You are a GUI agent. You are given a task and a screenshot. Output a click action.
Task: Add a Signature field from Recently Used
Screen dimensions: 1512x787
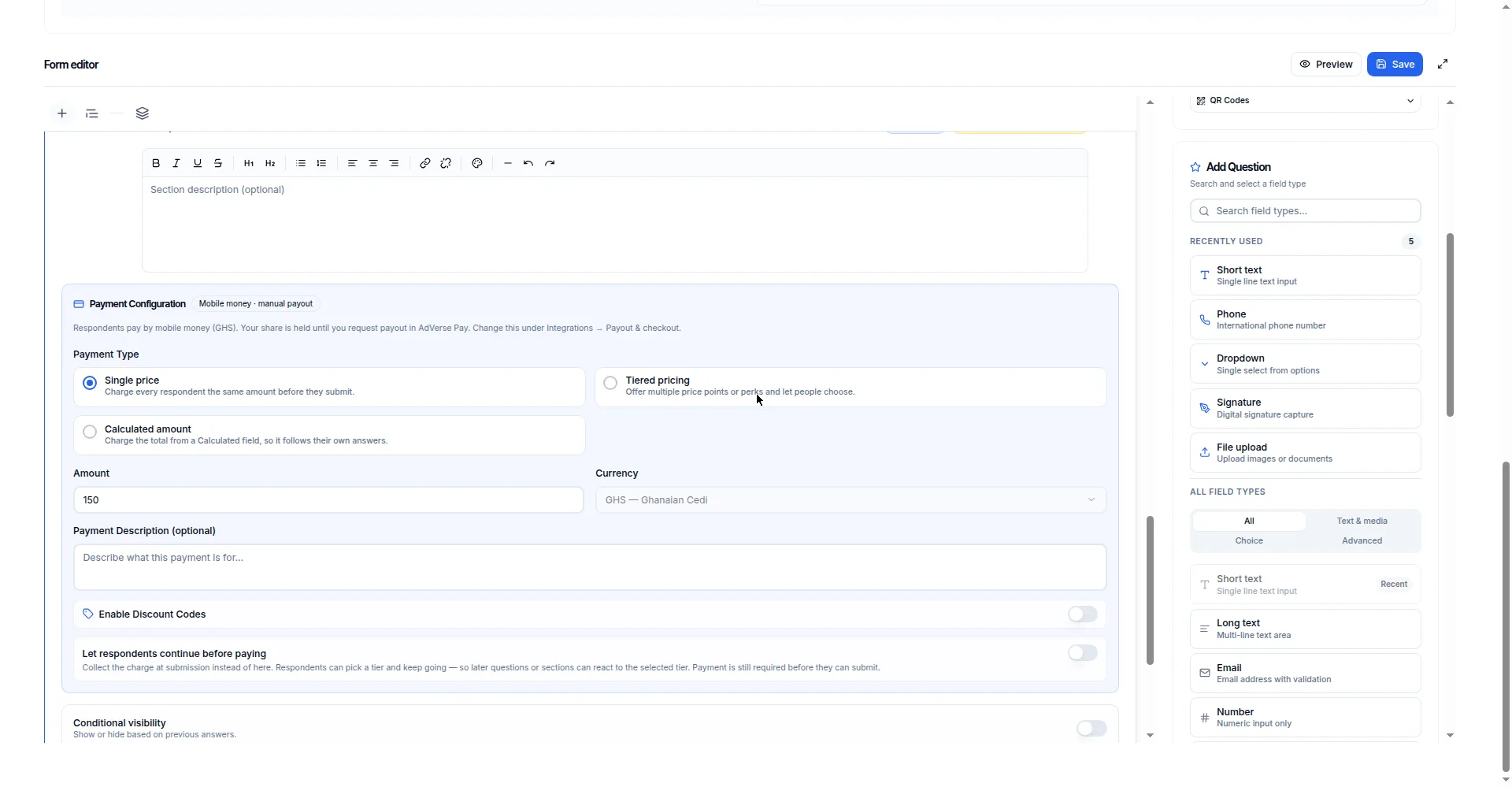(1306, 408)
